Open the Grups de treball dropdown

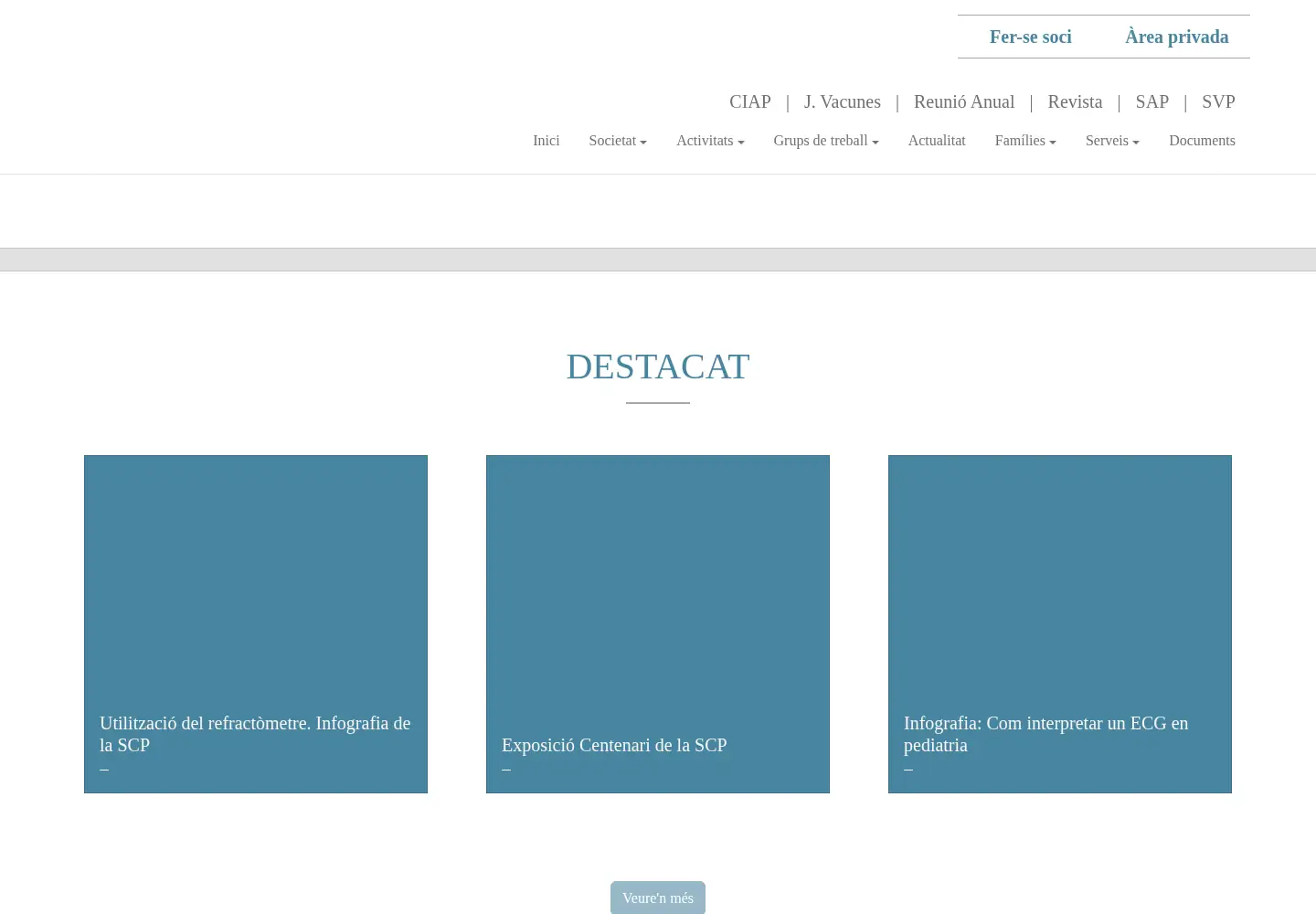click(826, 140)
